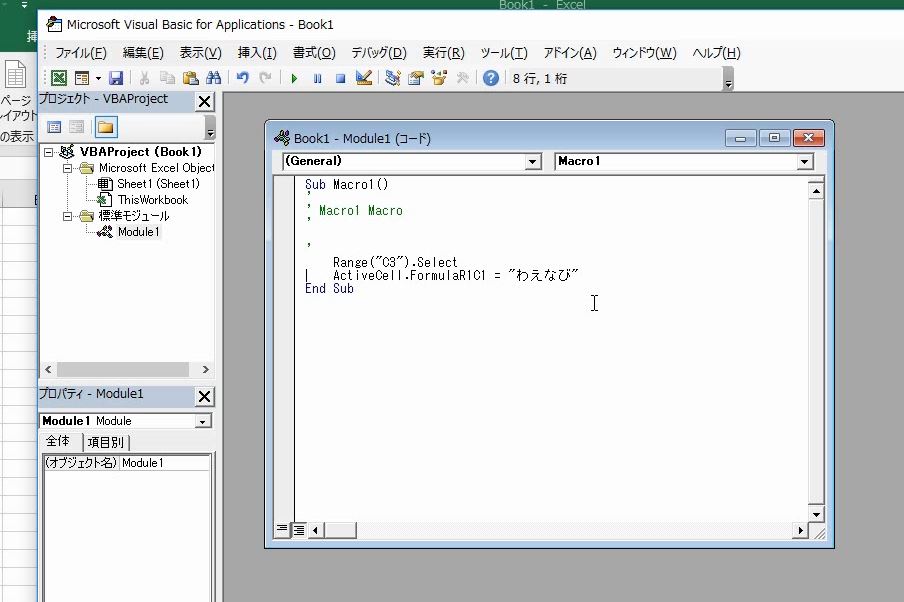Click the Paste clipboard icon
904x602 pixels.
point(190,78)
